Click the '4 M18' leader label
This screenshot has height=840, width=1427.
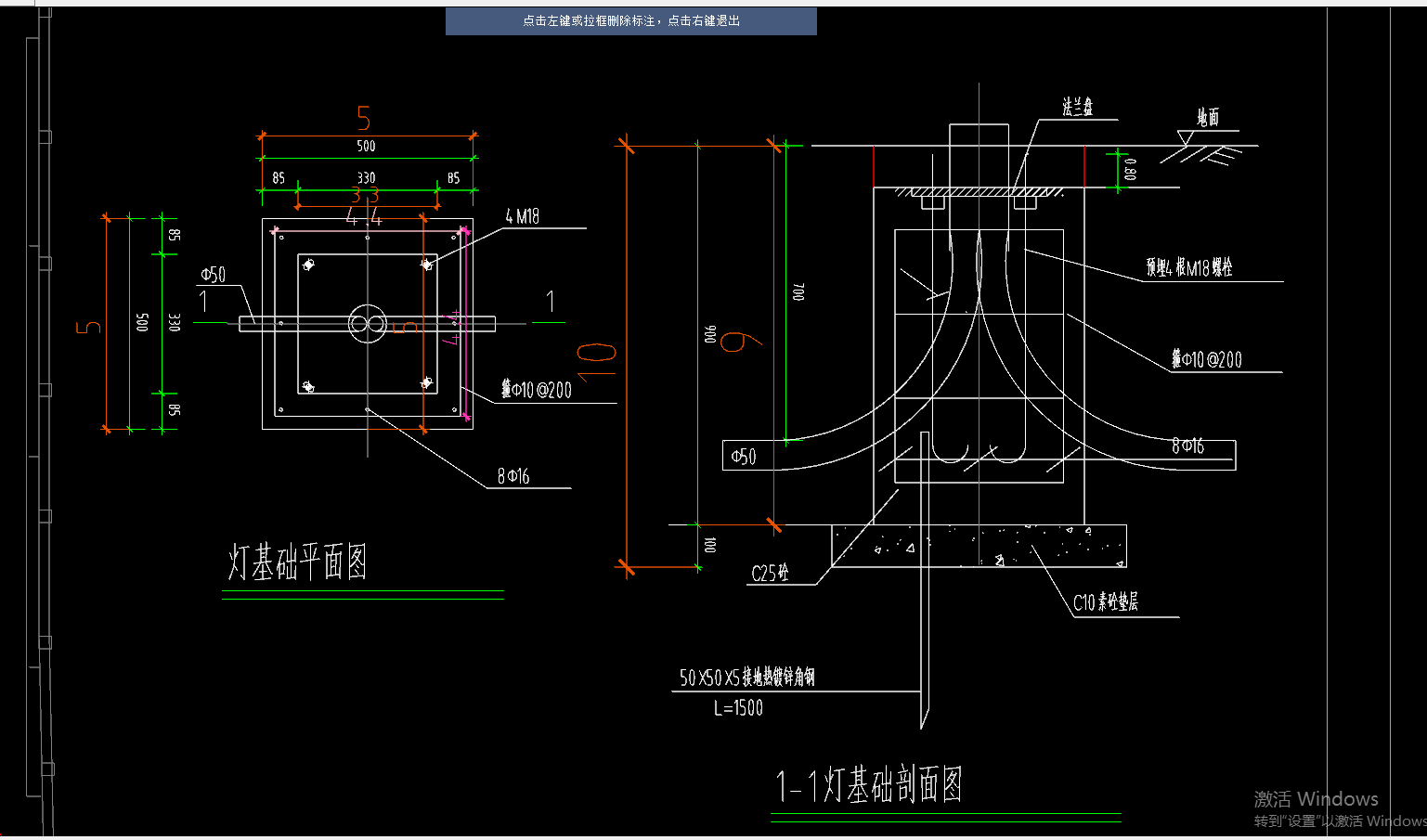tap(523, 216)
